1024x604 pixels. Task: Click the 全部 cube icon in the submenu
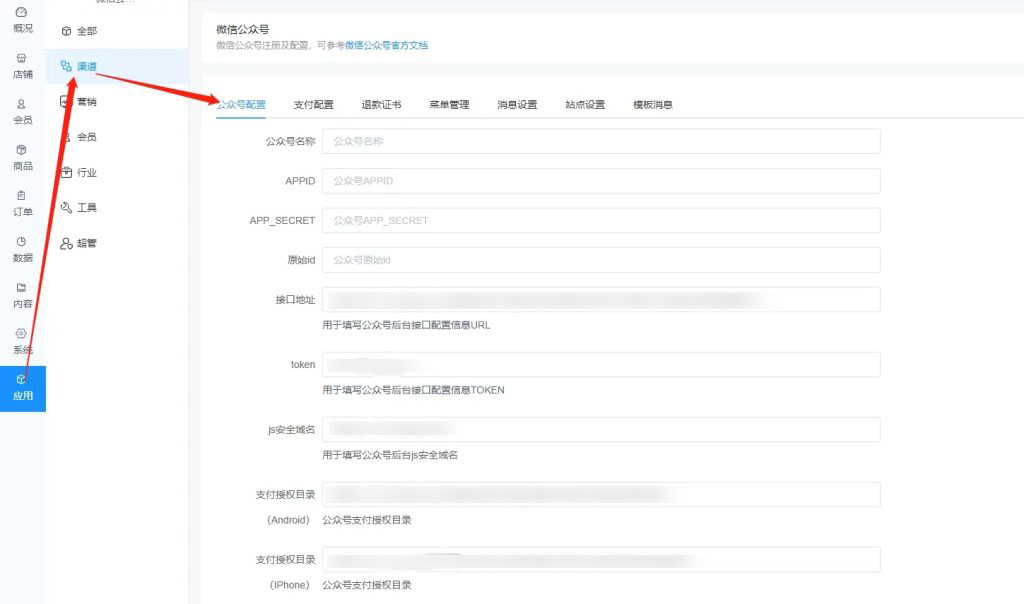tap(66, 31)
